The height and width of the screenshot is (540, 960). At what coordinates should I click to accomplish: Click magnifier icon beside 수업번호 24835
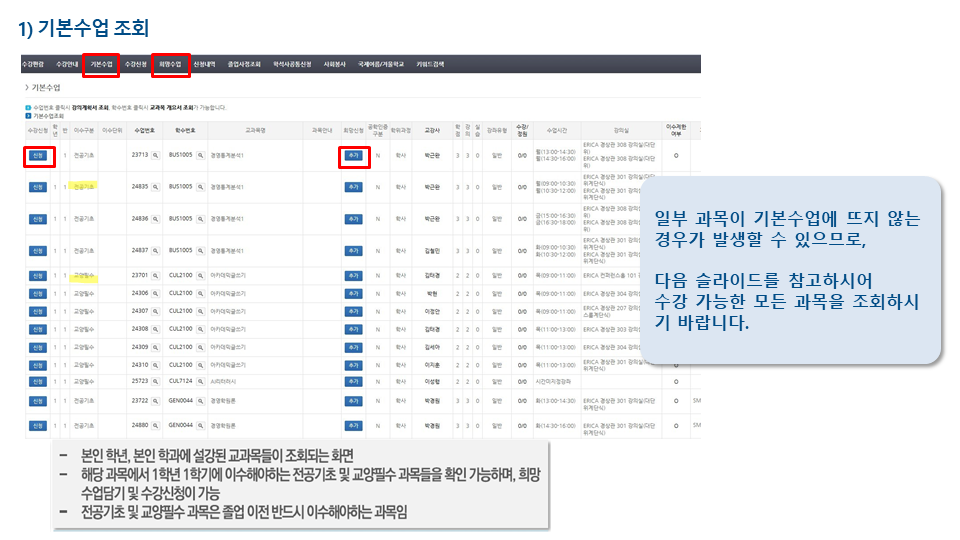(x=155, y=187)
